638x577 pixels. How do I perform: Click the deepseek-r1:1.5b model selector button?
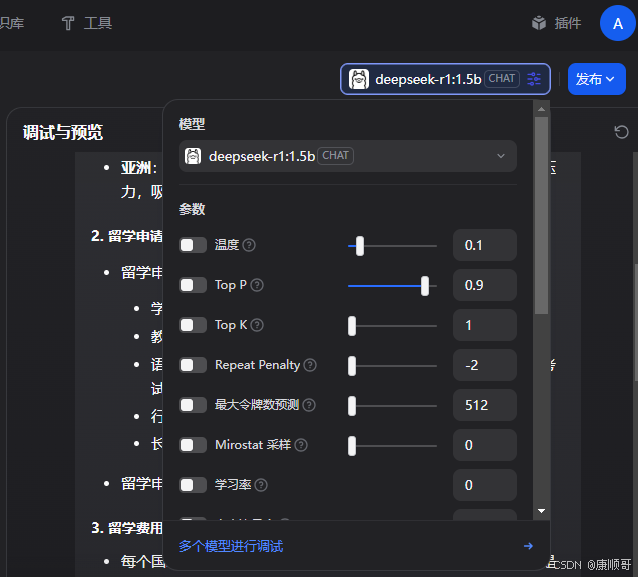coord(445,79)
